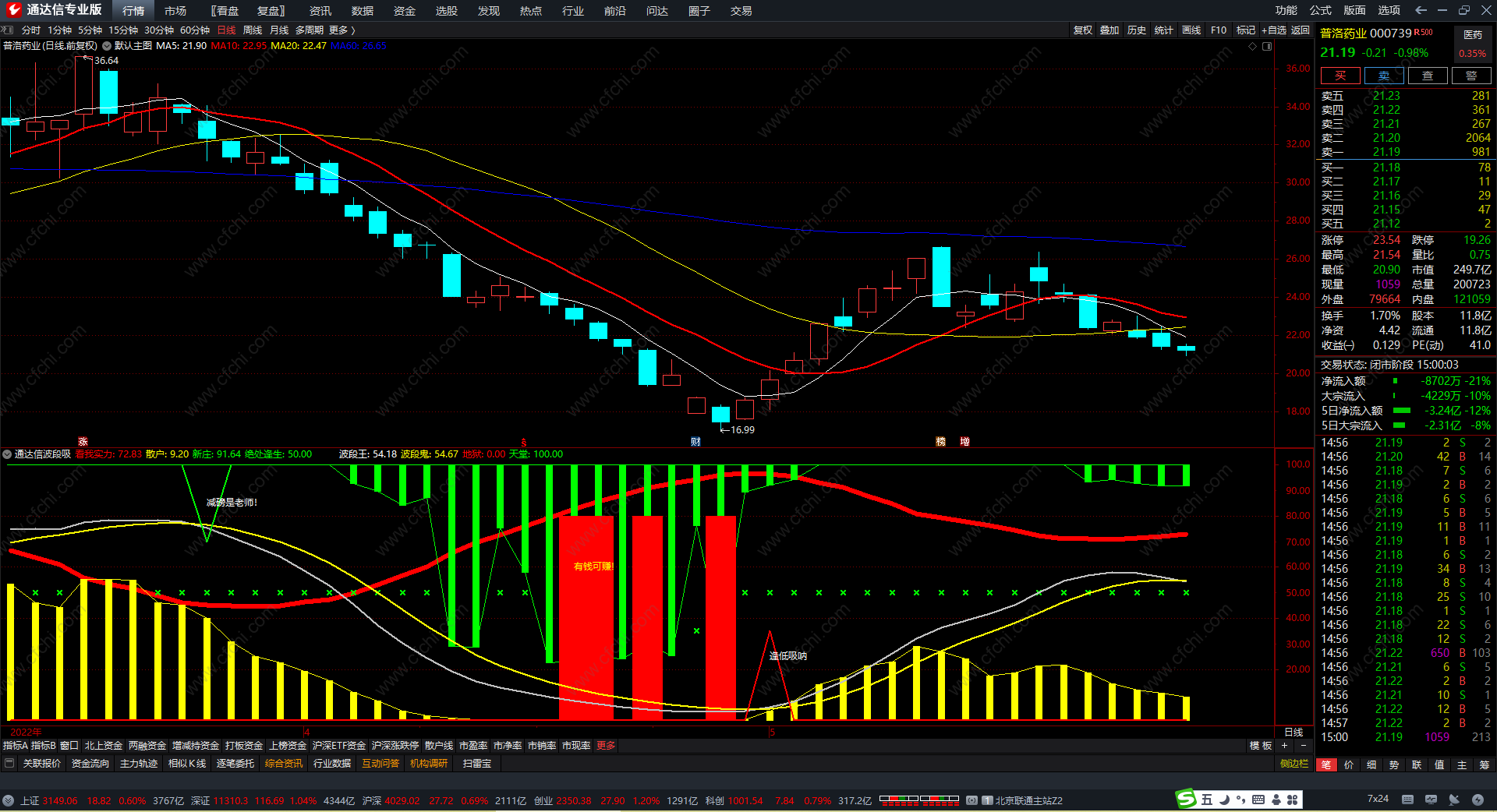Click the 警 alert button

pos(1471,76)
